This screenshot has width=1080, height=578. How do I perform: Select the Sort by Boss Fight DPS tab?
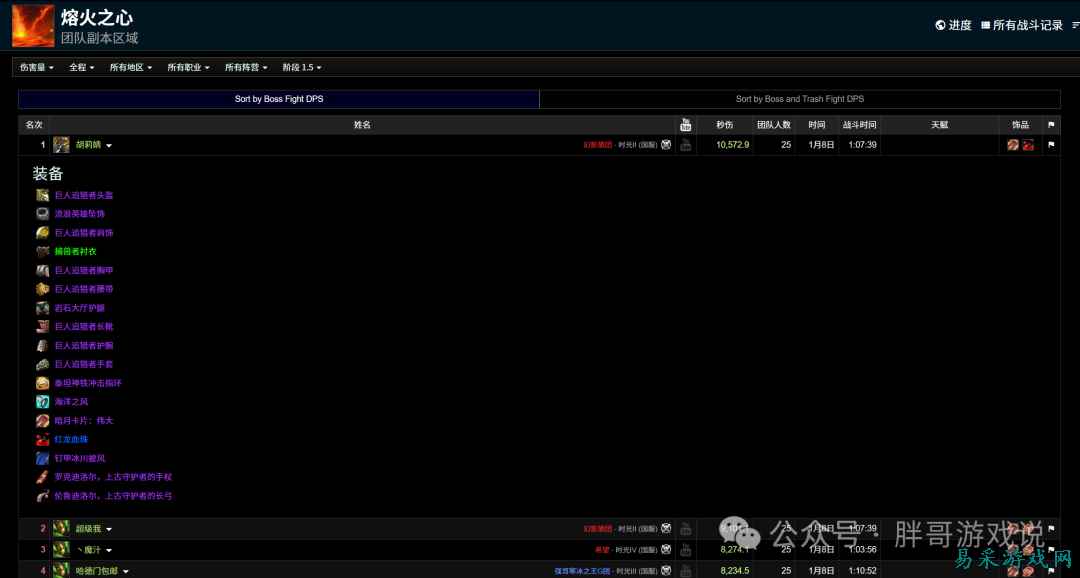279,99
